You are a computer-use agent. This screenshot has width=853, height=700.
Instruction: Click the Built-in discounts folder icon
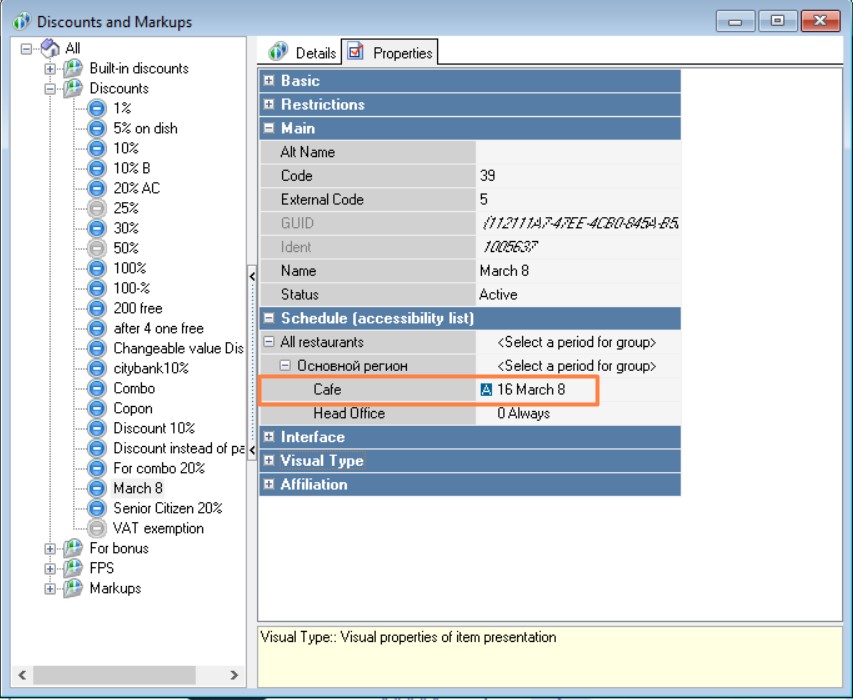point(72,68)
